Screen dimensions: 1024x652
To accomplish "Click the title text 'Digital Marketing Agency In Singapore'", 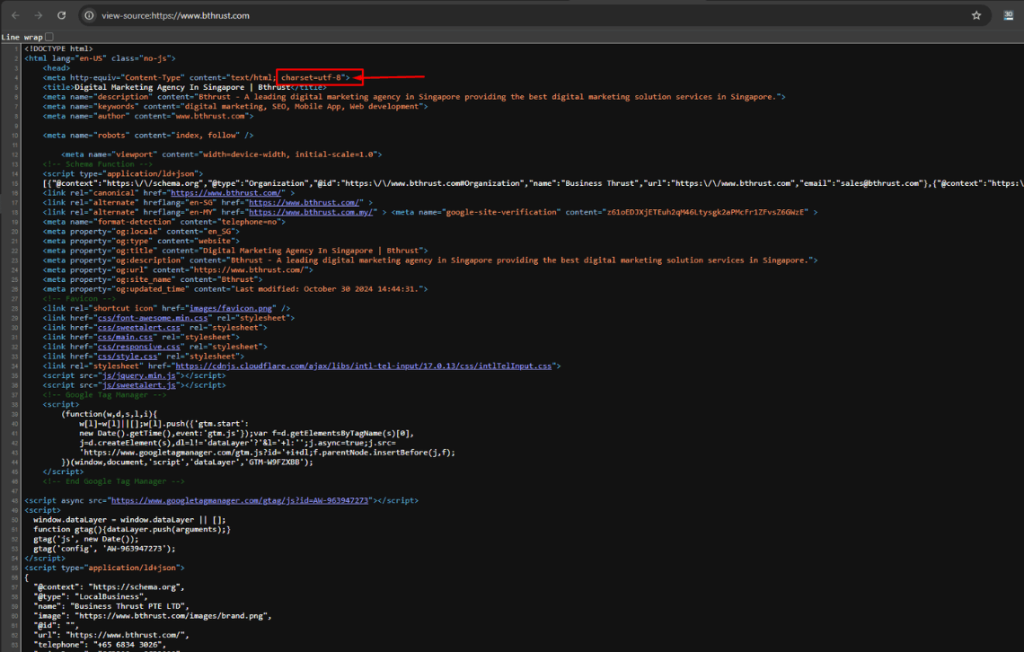I will click(x=159, y=88).
